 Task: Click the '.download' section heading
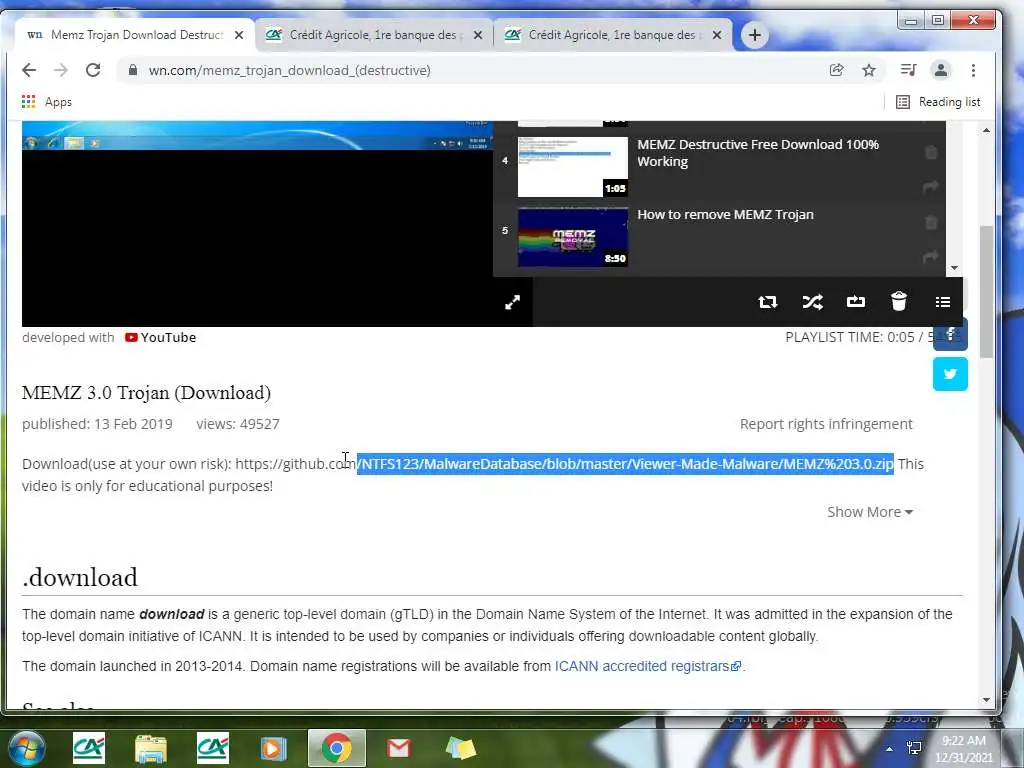[80, 577]
